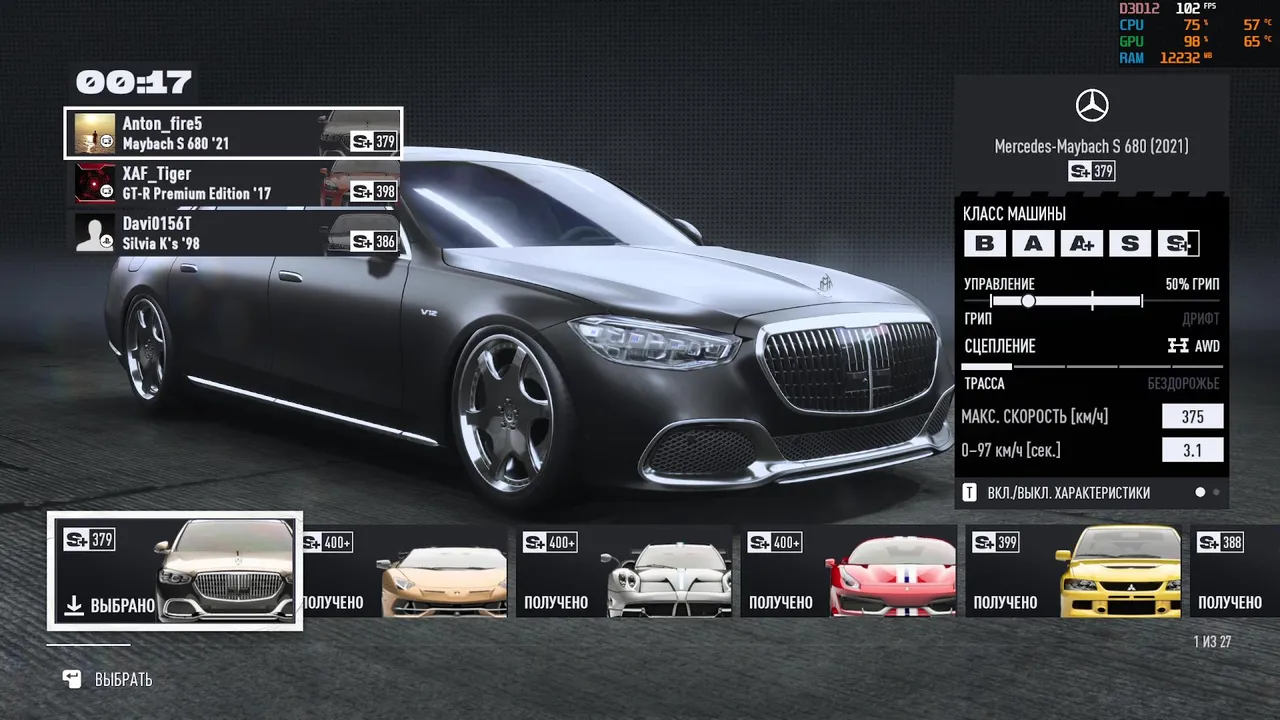Click the RAM usage overlay line
Viewport: 1280px width, 720px height.
[1166, 58]
